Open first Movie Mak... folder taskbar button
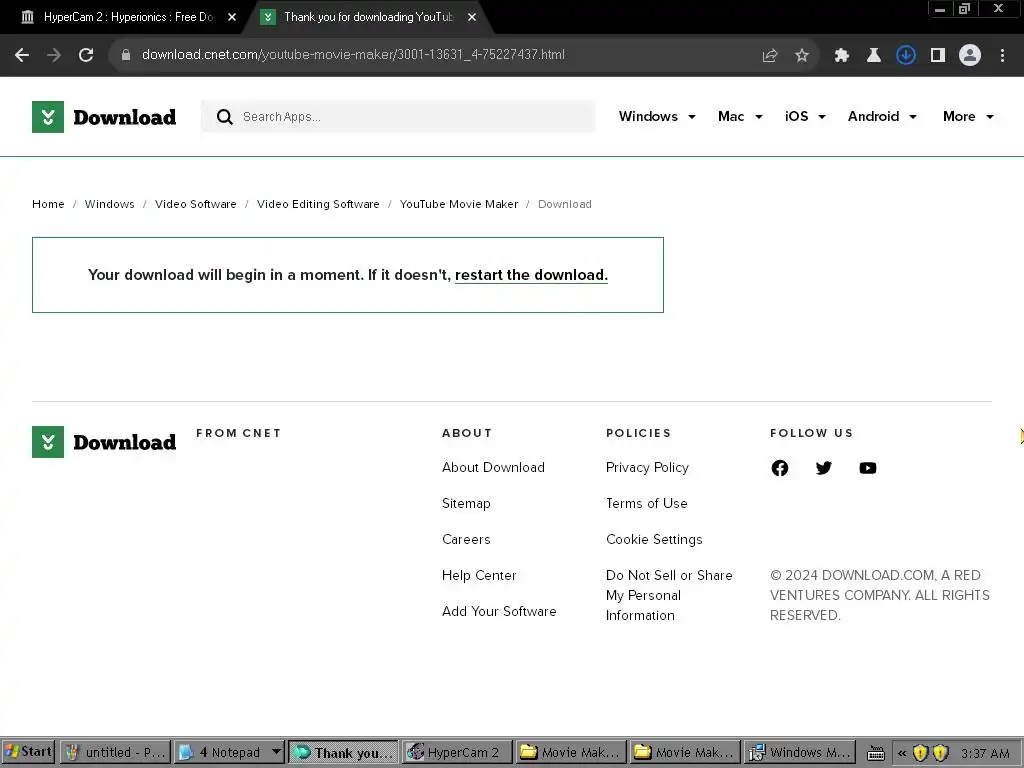Screen dimensions: 1024x768 click(570, 752)
